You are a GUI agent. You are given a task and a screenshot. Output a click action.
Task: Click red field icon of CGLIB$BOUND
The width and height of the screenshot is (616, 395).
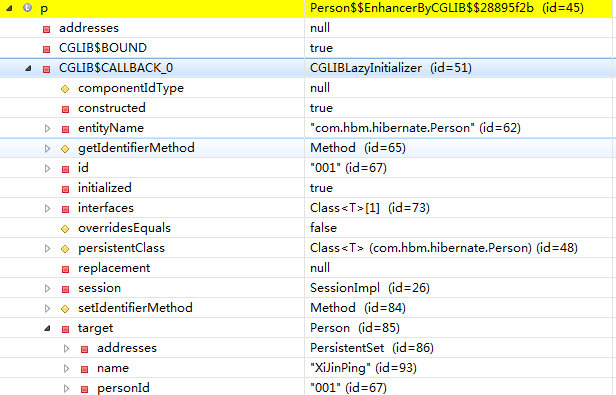pyautogui.click(x=46, y=49)
